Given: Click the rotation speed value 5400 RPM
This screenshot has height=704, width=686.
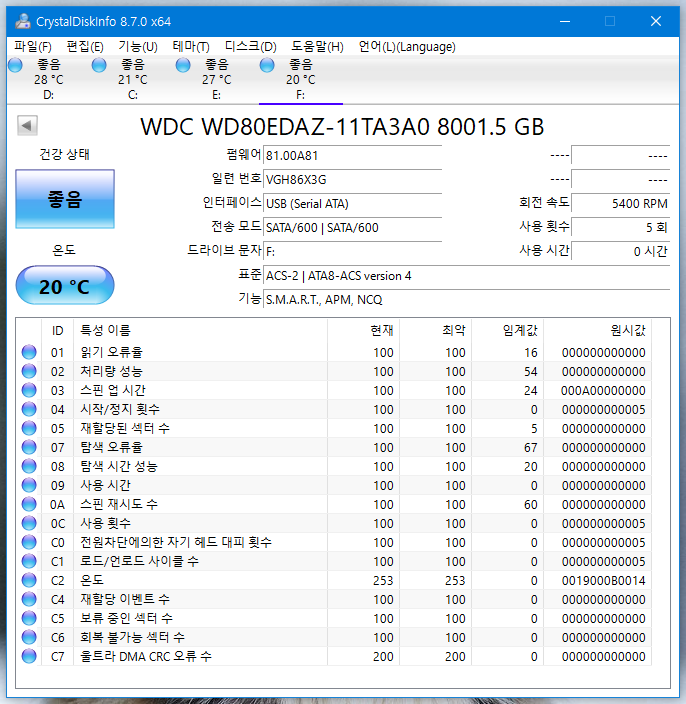Looking at the screenshot, I should (620, 203).
